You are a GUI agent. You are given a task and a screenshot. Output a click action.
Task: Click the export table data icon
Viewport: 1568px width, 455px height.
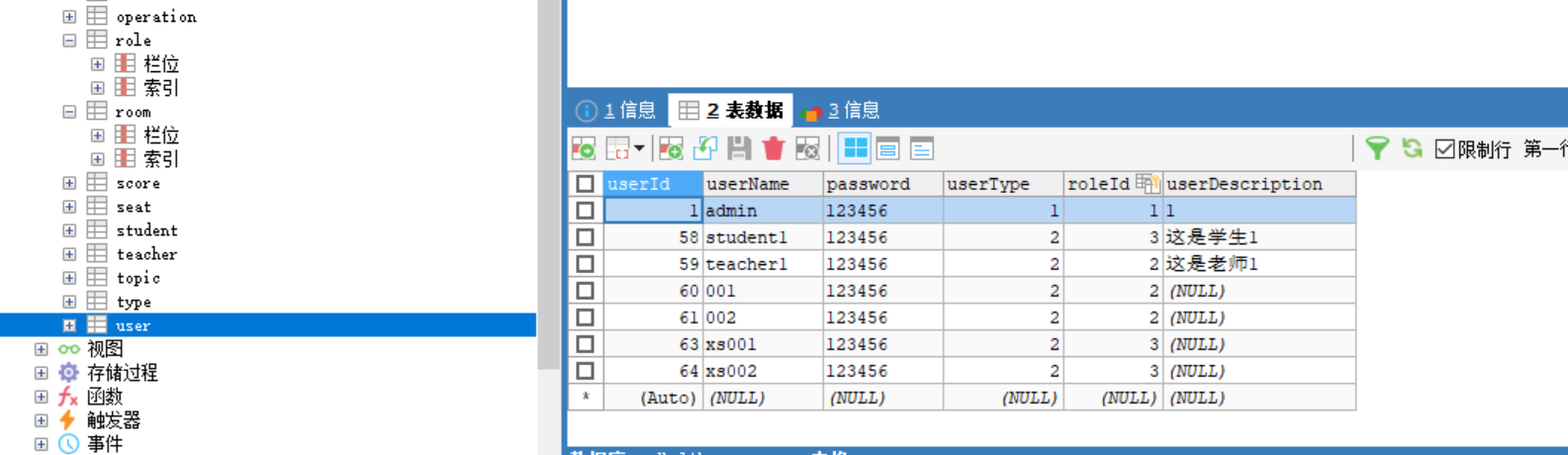[584, 148]
